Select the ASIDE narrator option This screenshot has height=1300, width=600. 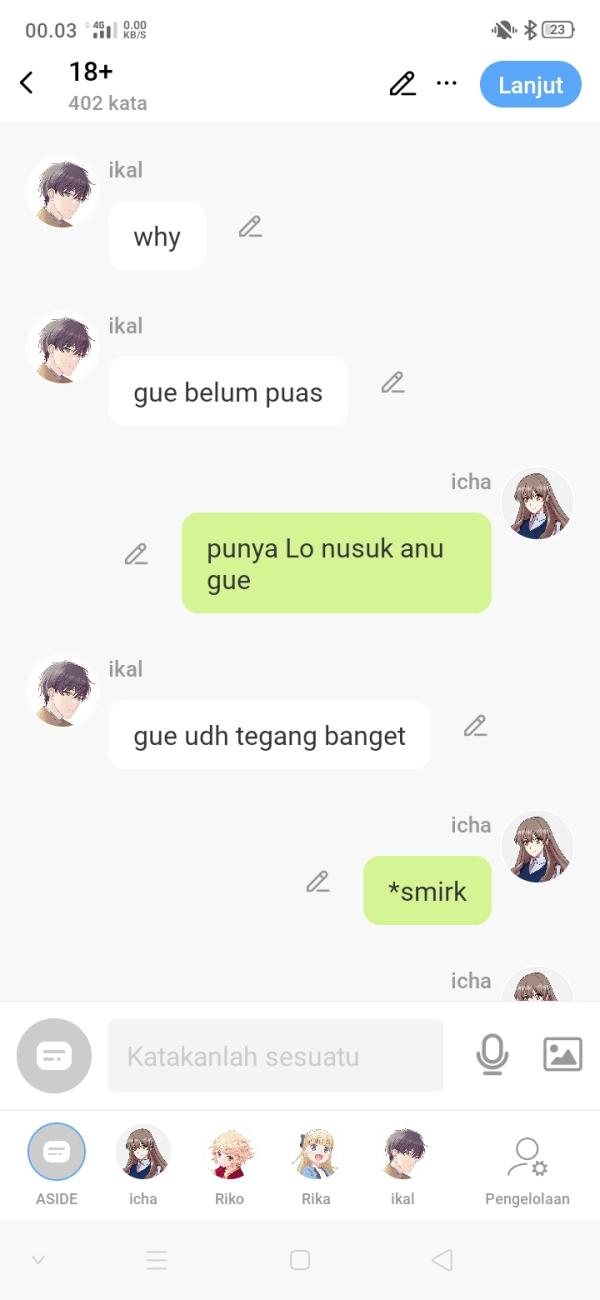tap(57, 1164)
